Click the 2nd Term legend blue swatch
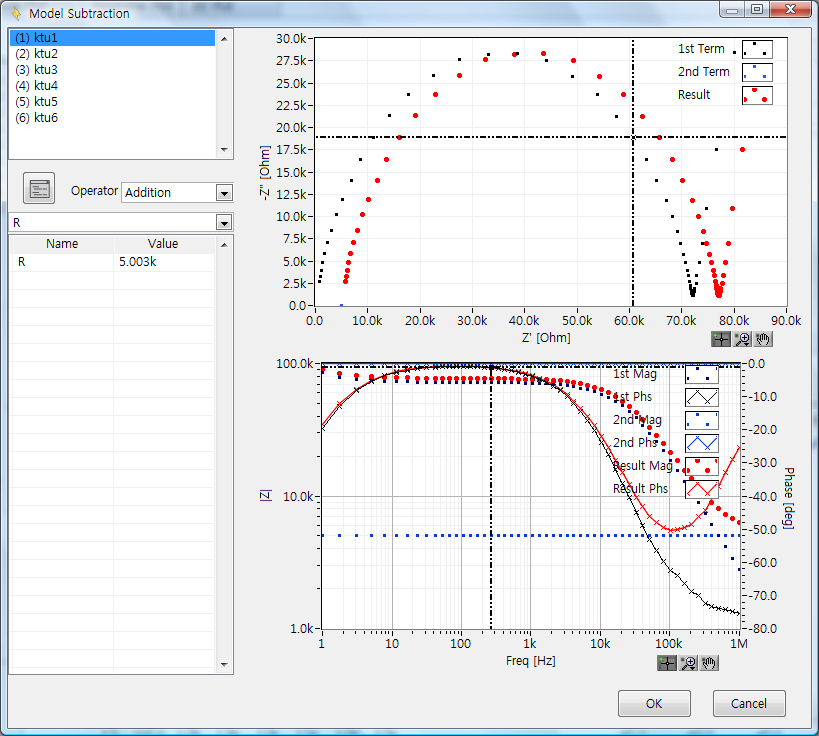Screen dimensions: 819x736 pos(757,72)
